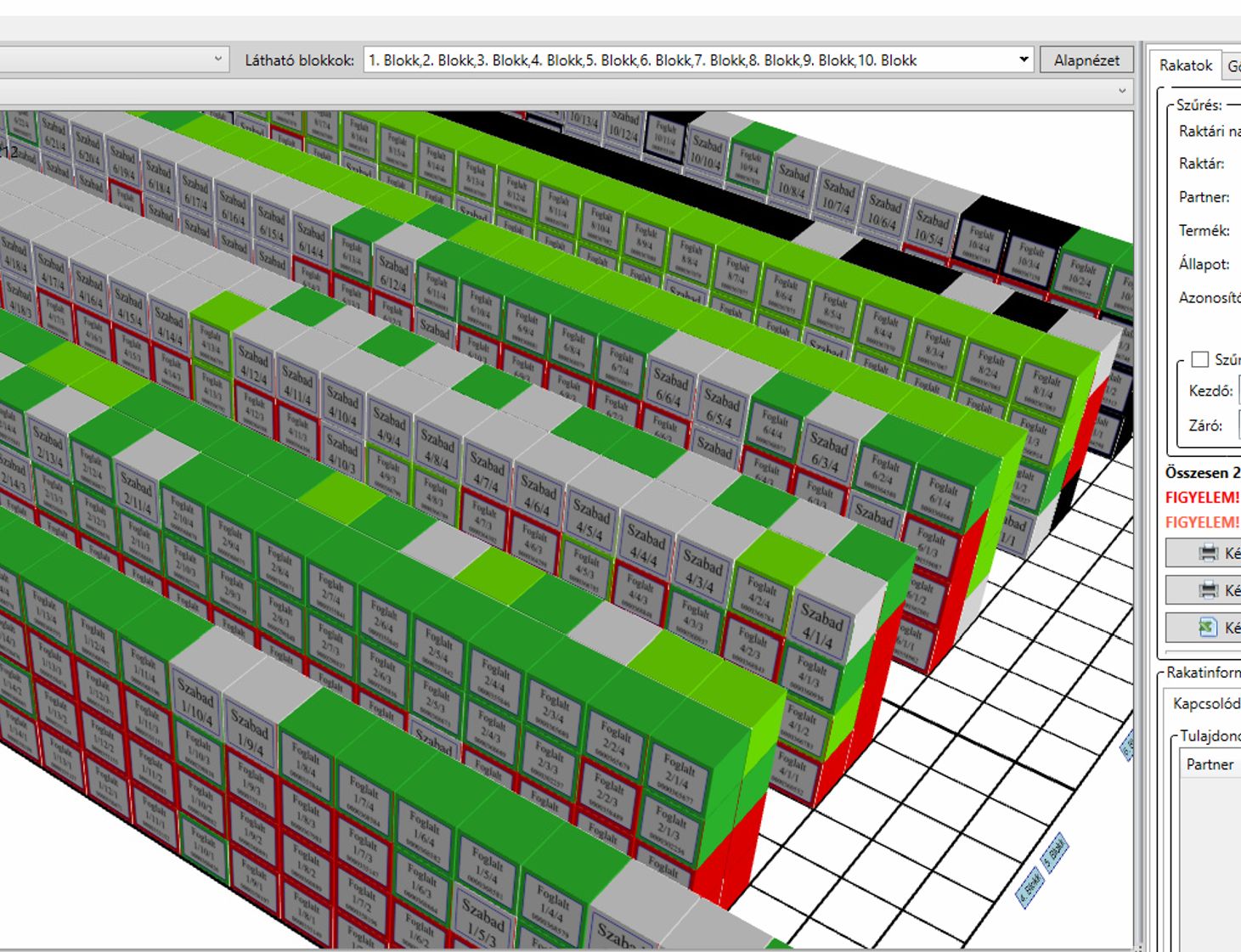The width and height of the screenshot is (1241, 952).
Task: Select rack cell Szabad 1/5/3
Action: (482, 923)
